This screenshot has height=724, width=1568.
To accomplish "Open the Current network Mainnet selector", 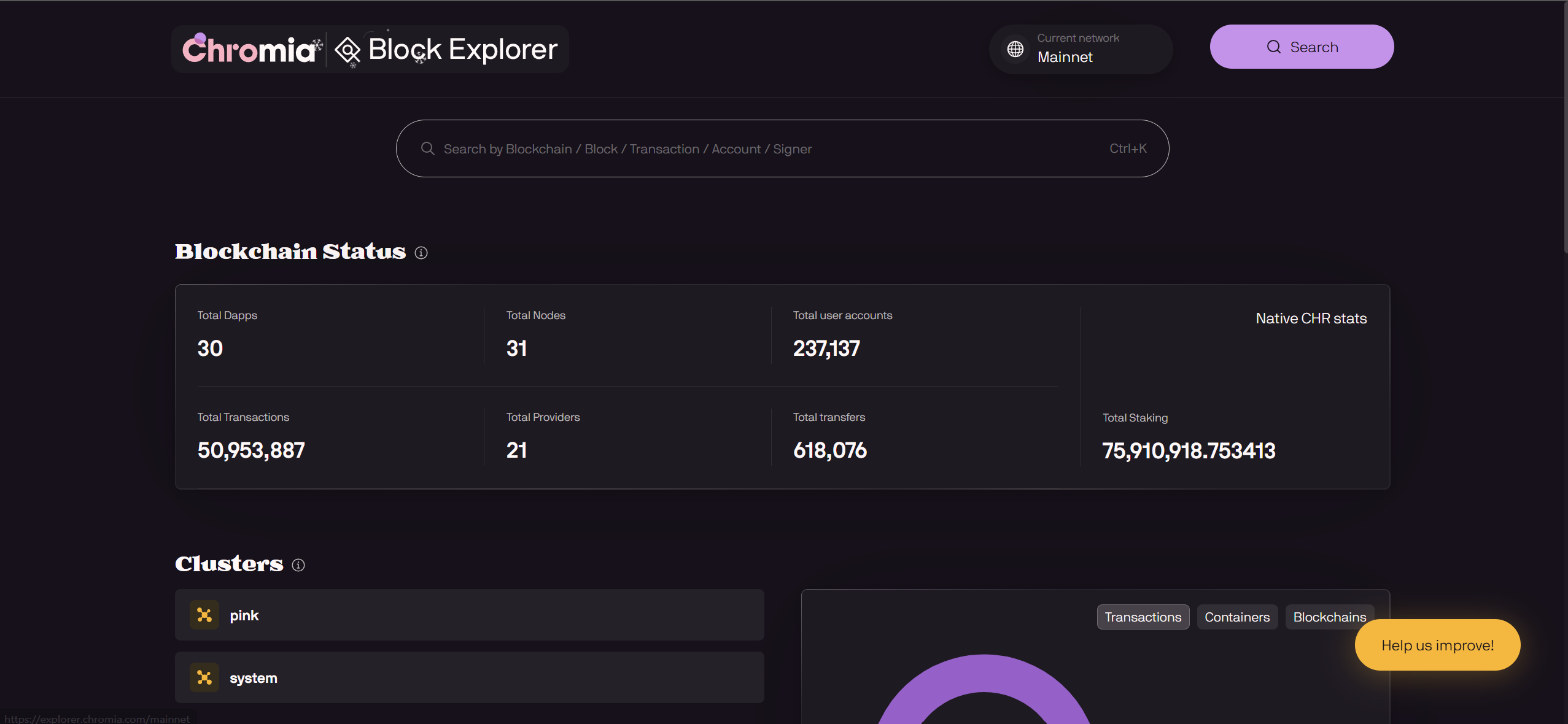I will pyautogui.click(x=1081, y=49).
